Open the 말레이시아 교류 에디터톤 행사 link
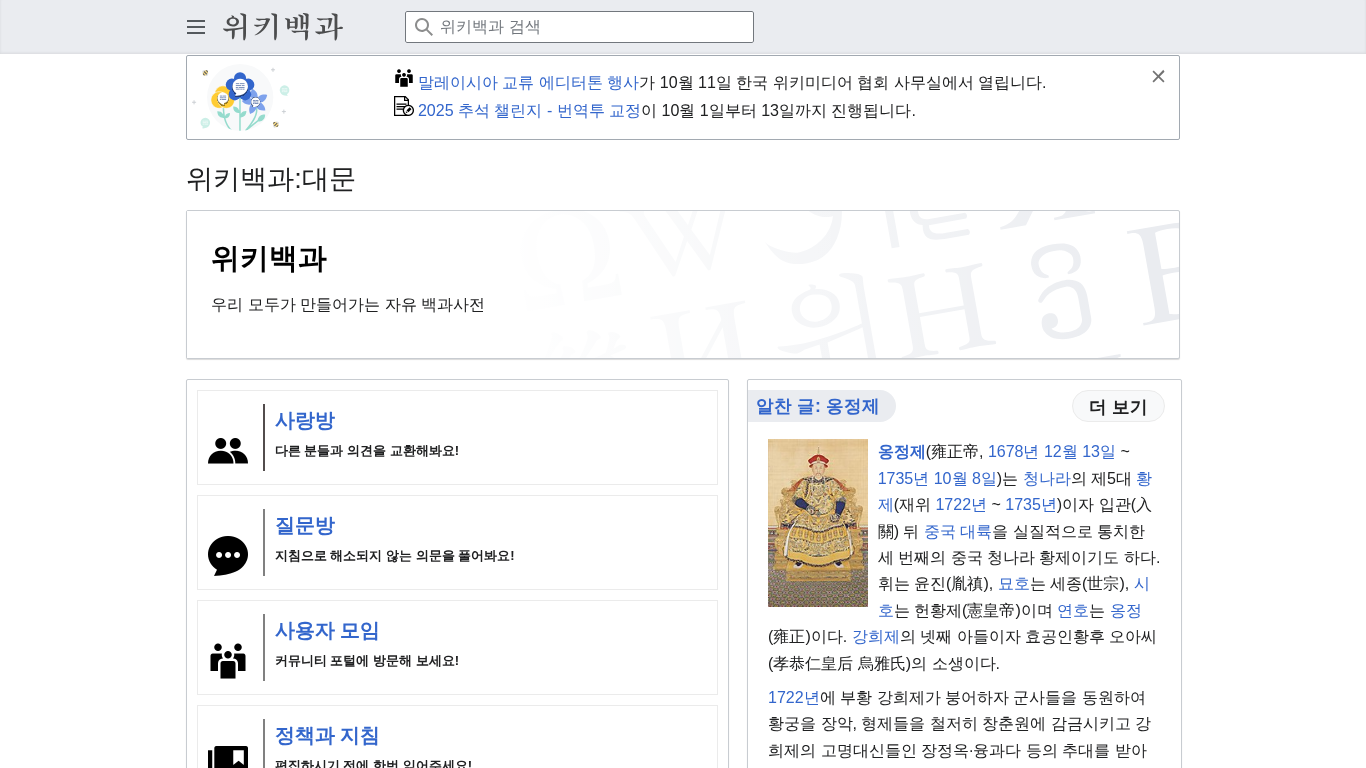 click(528, 83)
